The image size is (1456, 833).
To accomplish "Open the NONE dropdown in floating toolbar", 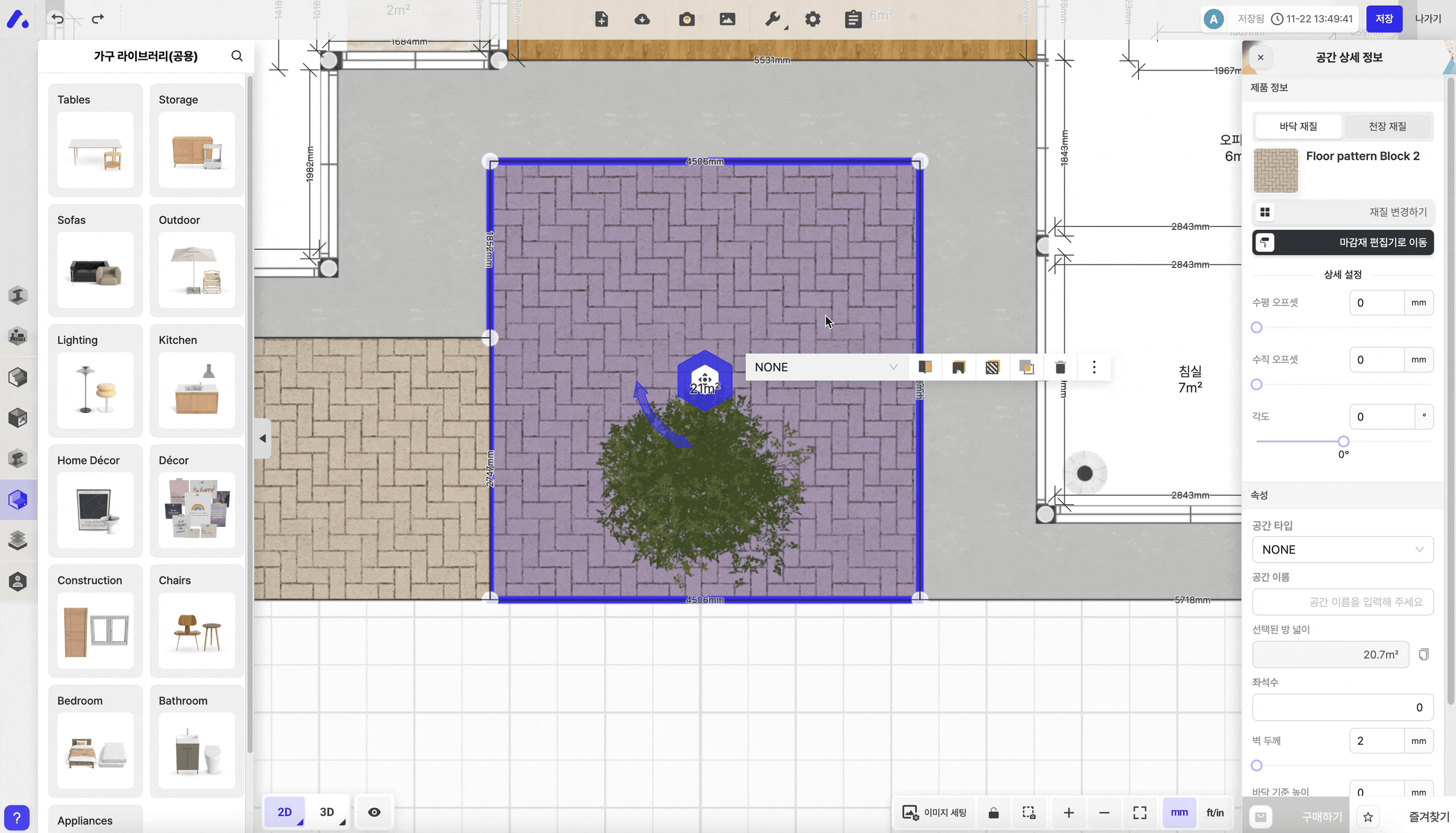I will coord(825,367).
